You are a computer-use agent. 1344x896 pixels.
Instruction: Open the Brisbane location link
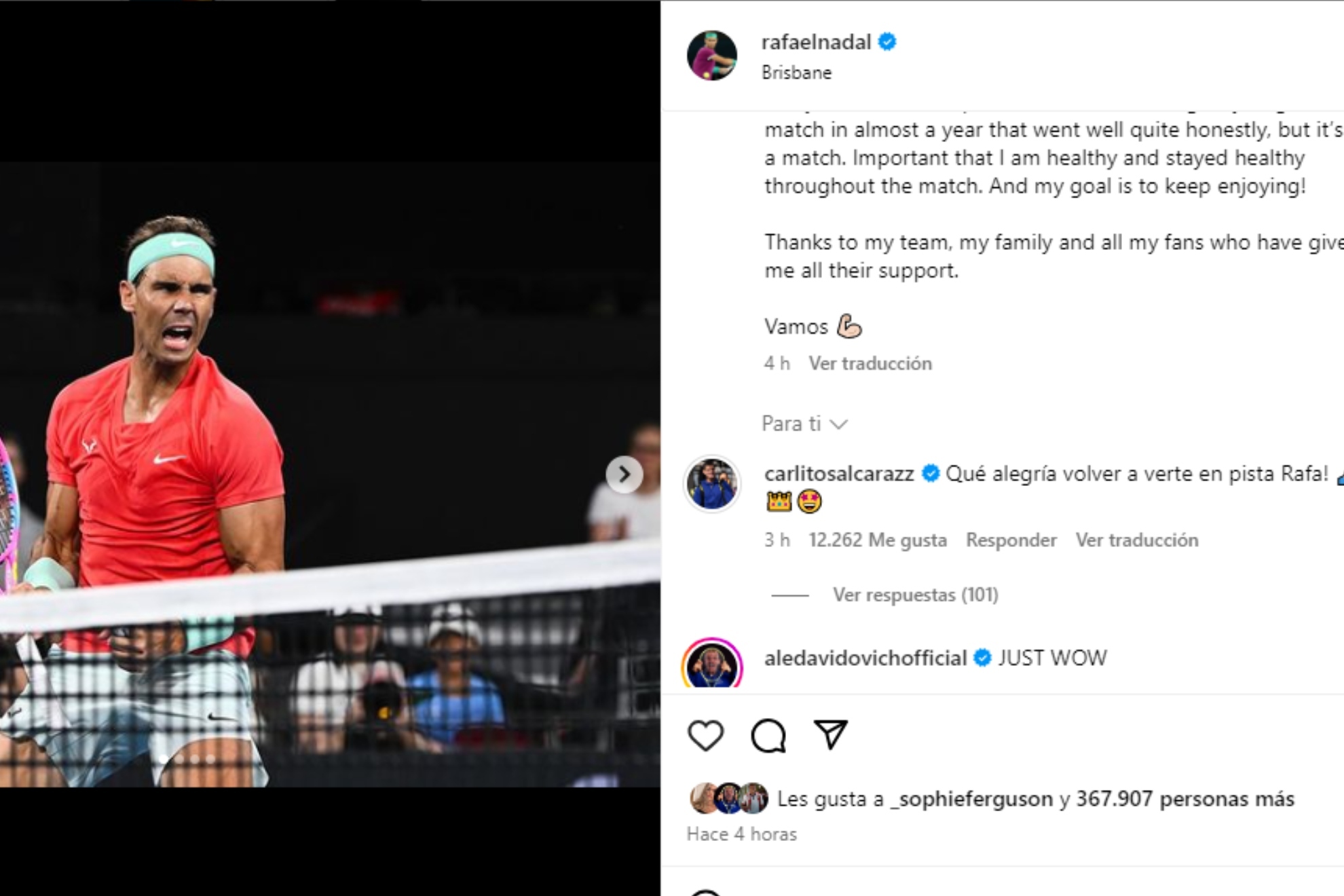(796, 73)
